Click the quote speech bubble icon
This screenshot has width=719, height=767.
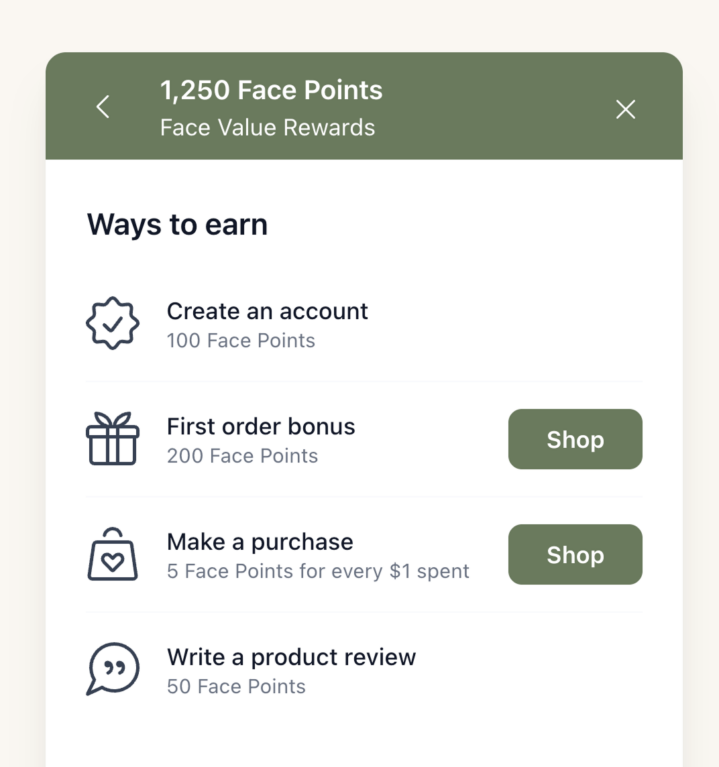click(112, 669)
